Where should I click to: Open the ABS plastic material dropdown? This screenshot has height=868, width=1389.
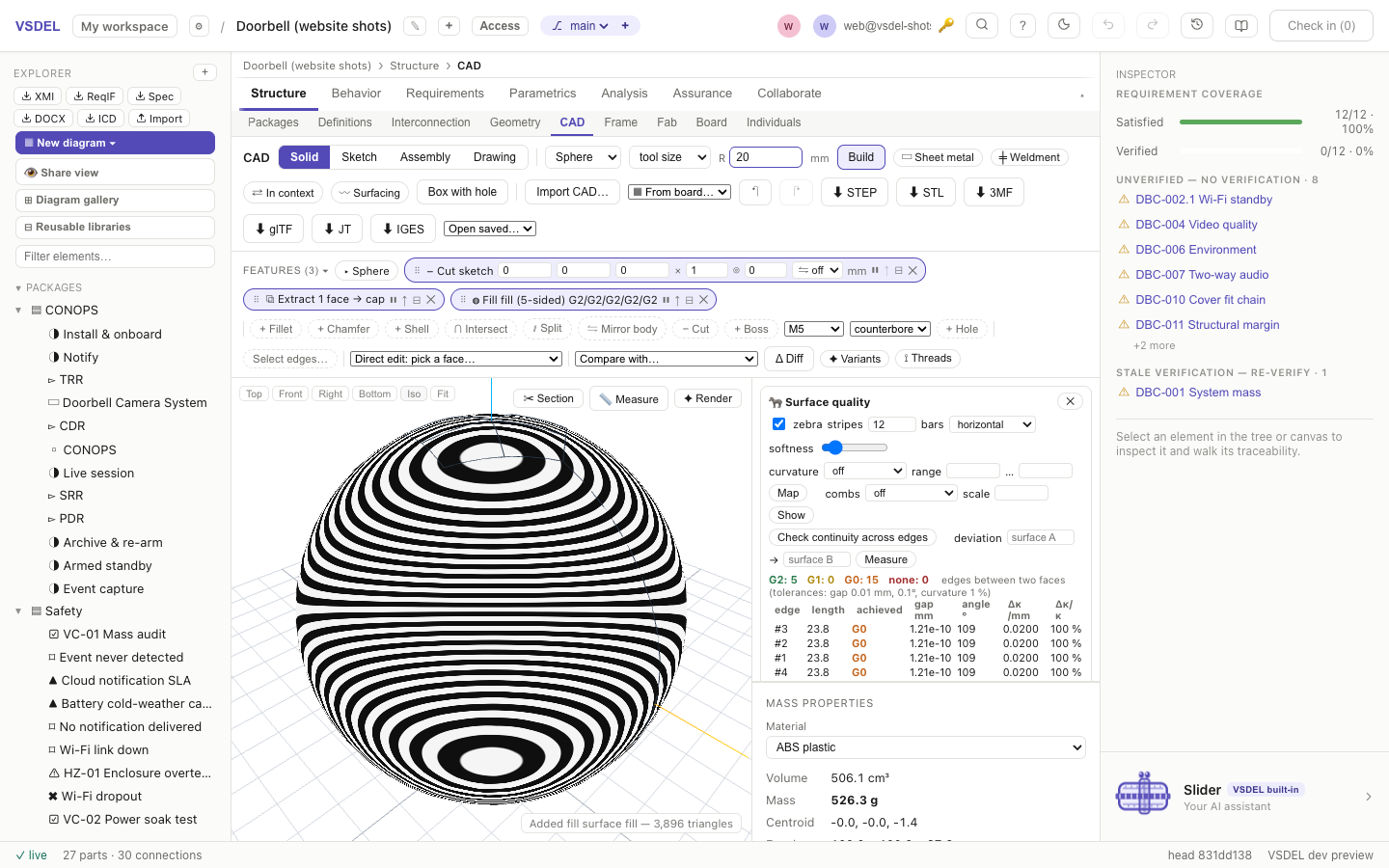(926, 747)
